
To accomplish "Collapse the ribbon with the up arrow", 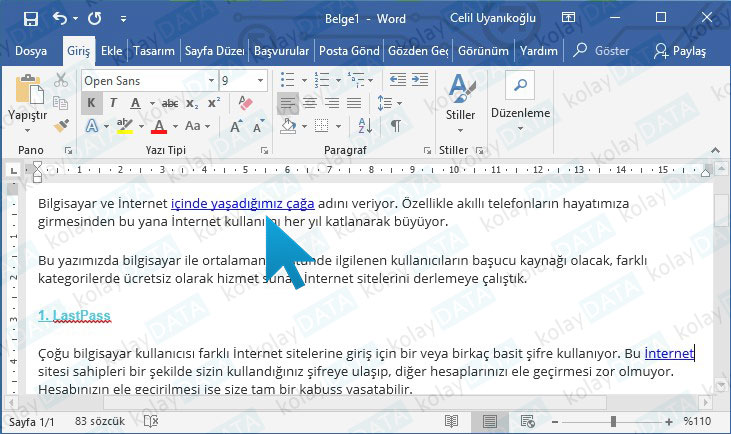I will [x=715, y=150].
